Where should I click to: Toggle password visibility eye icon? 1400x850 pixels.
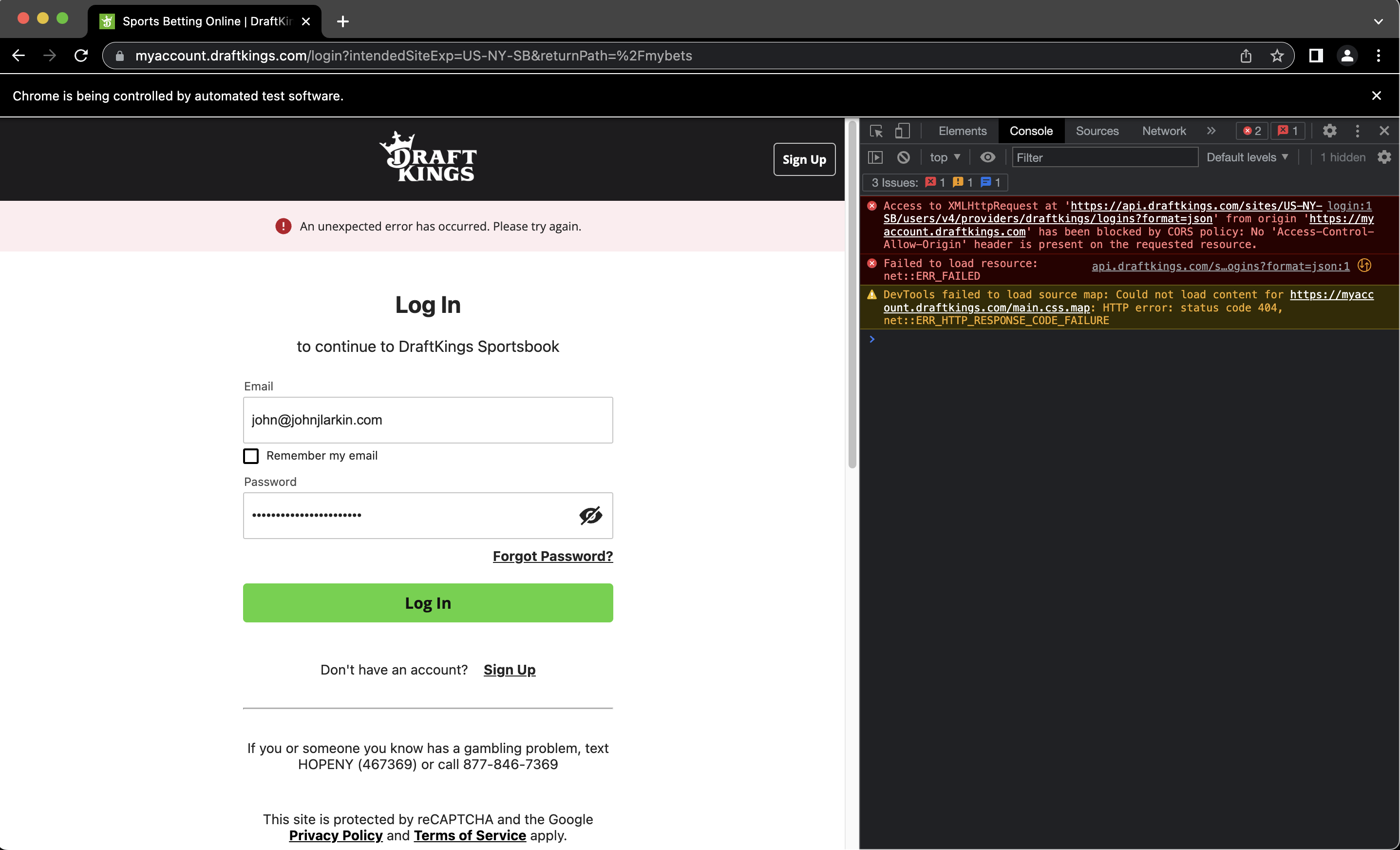click(x=590, y=515)
